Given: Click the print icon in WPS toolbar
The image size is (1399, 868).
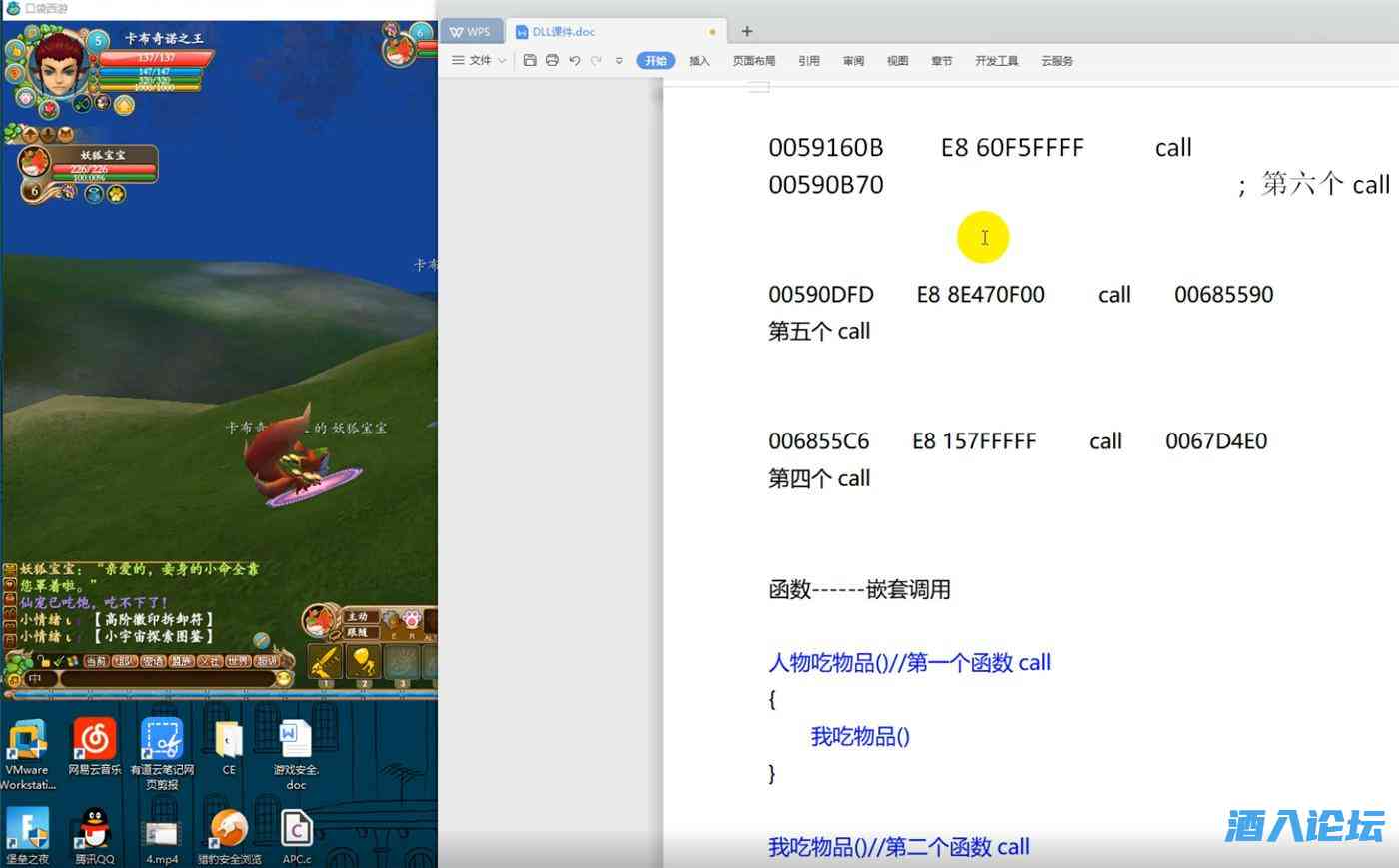Looking at the screenshot, I should (x=552, y=61).
